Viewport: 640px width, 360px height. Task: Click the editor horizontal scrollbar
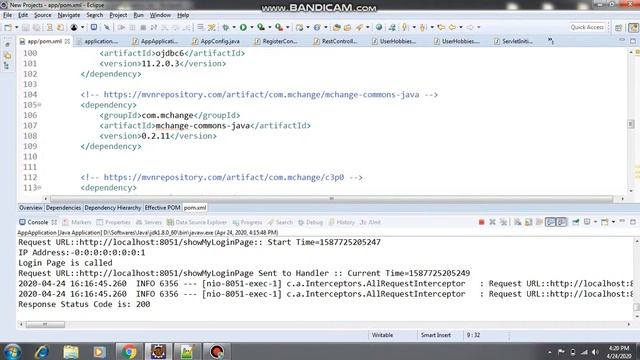pos(331,199)
